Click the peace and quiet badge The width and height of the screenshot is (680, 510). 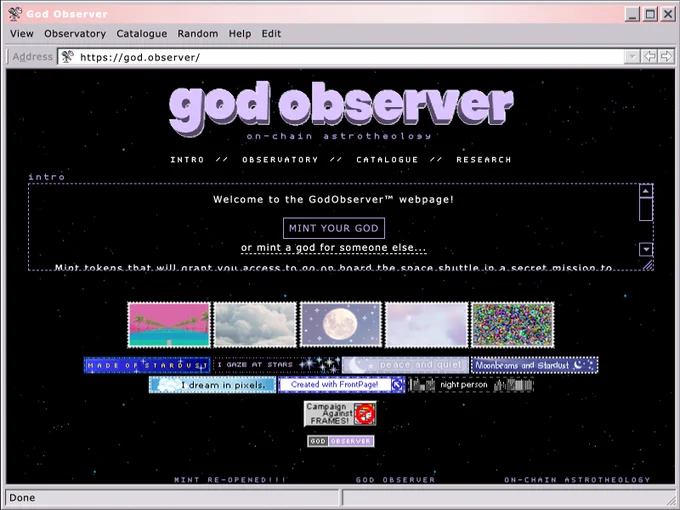[405, 365]
